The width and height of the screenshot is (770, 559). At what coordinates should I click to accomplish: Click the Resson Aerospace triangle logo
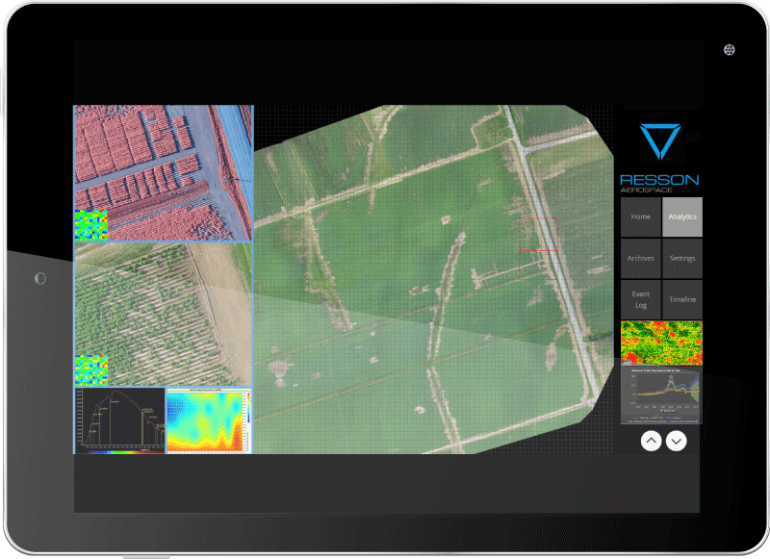click(x=660, y=143)
